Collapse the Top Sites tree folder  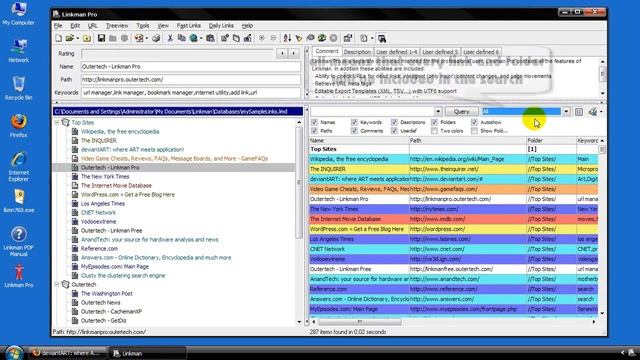coord(57,122)
